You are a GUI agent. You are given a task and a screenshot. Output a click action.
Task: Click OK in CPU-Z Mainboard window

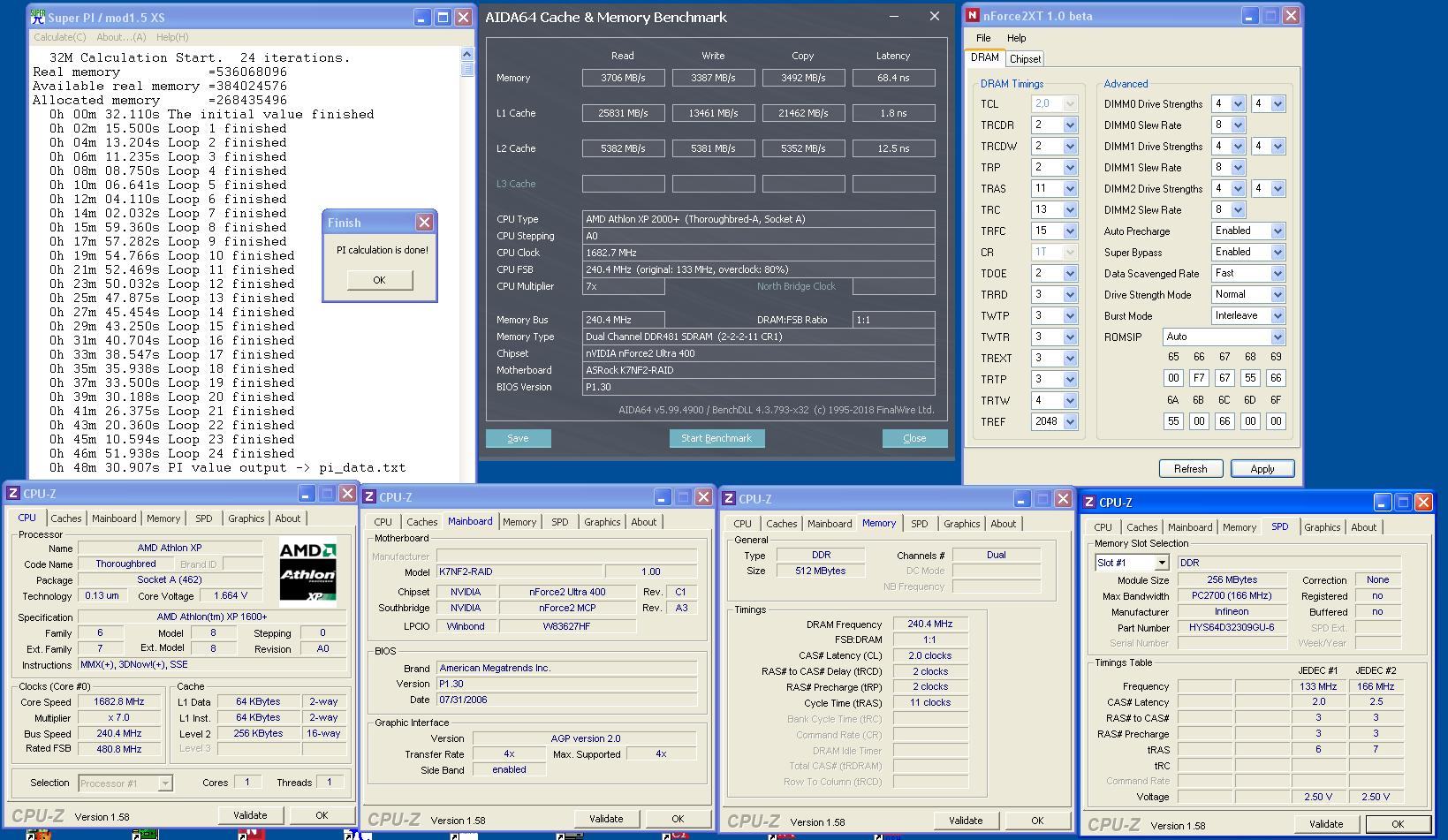(x=678, y=819)
